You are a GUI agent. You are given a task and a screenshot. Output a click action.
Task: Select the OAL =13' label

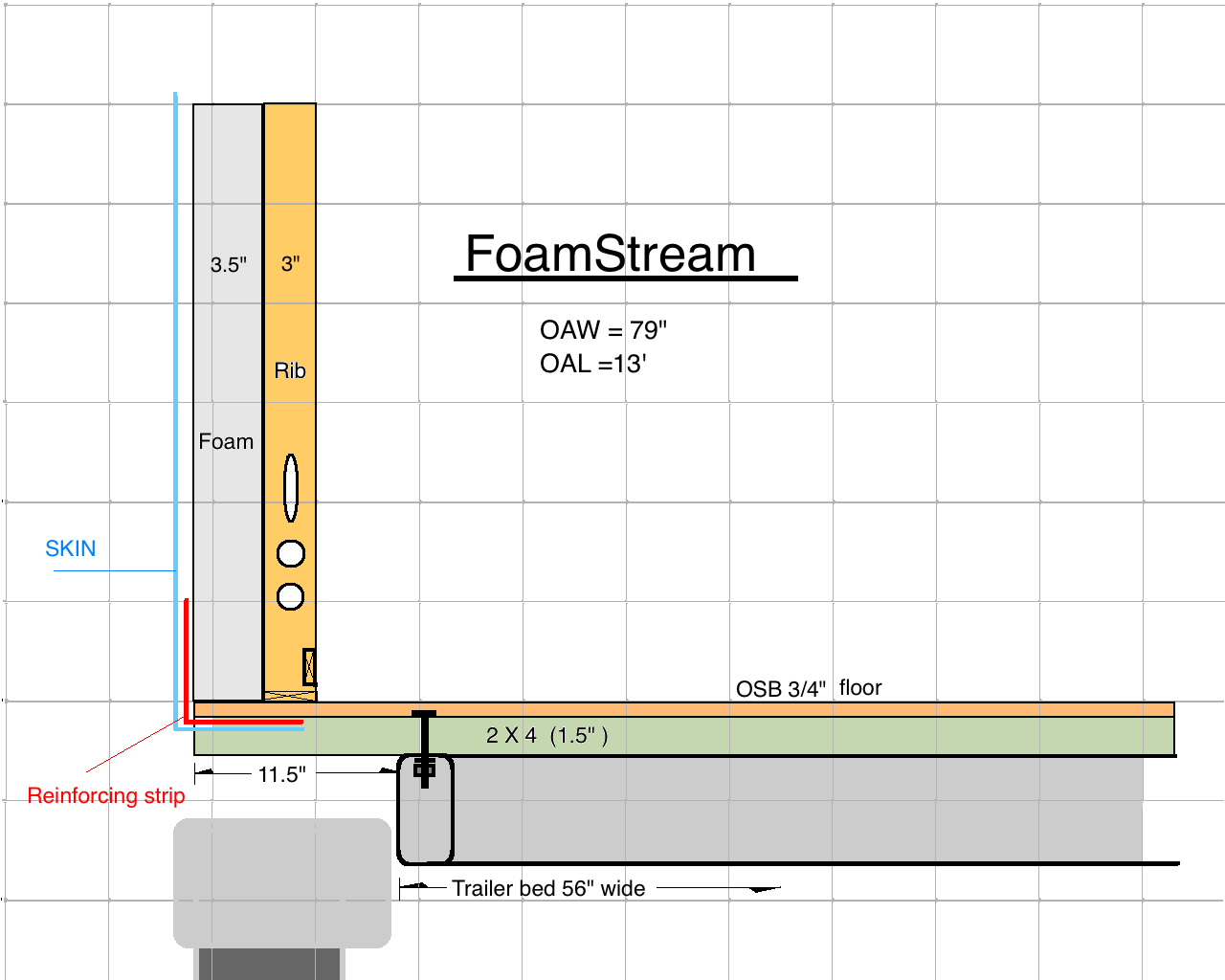click(592, 364)
